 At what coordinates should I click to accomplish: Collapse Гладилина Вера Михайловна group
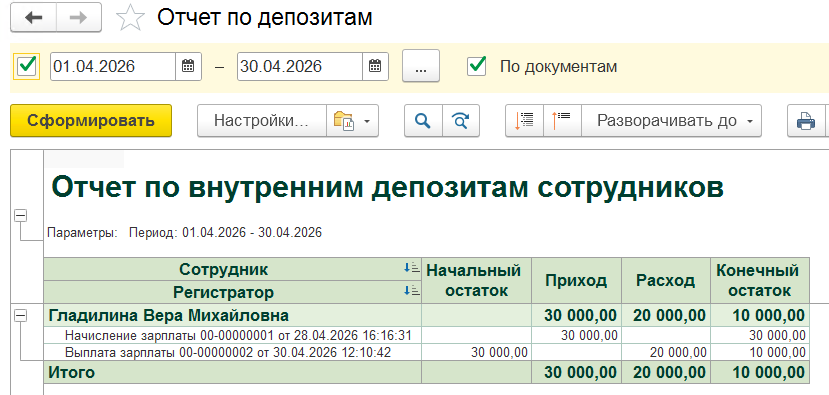20,315
